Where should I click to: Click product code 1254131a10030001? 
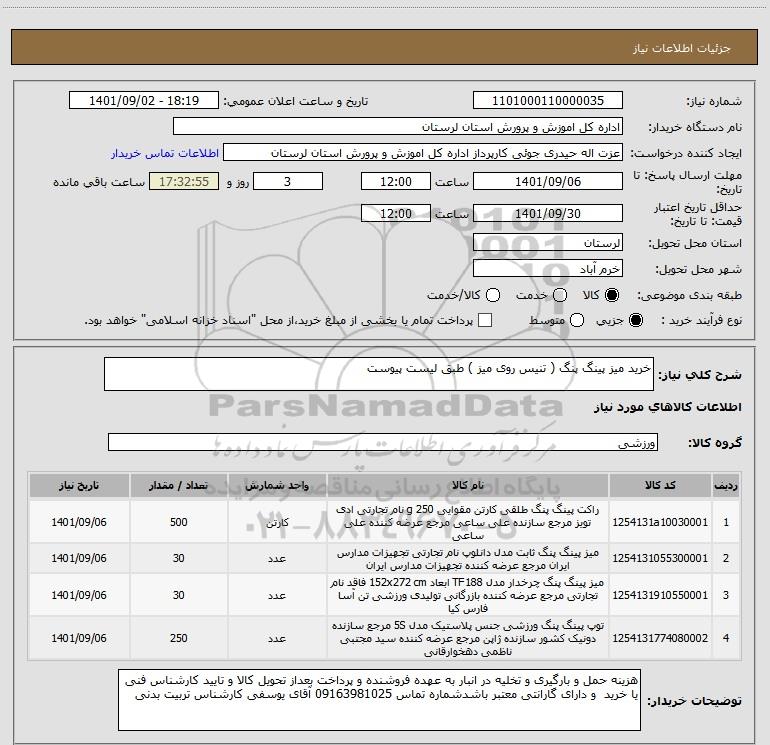pos(660,522)
